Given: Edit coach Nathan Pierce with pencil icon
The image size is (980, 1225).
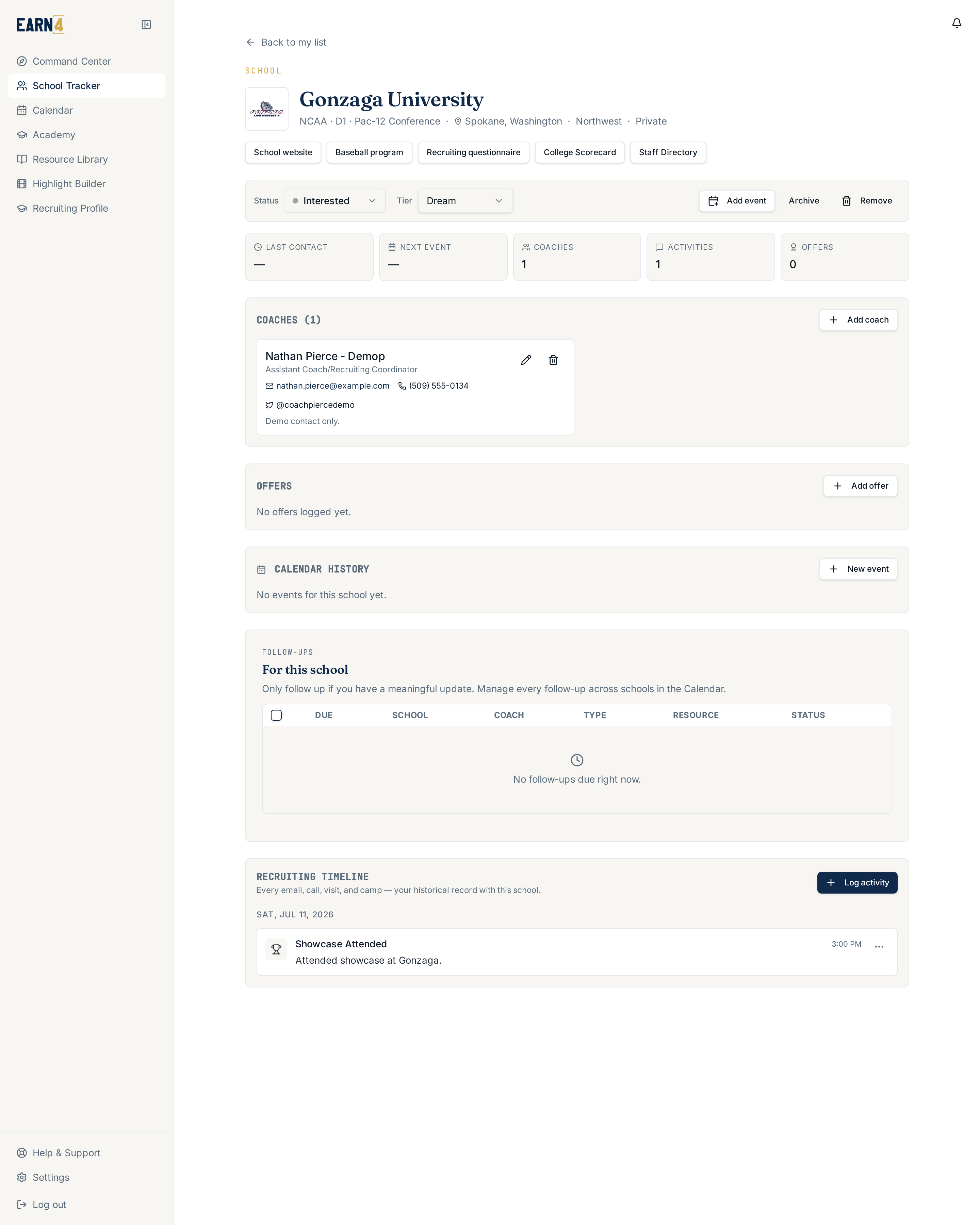Looking at the screenshot, I should 526,360.
